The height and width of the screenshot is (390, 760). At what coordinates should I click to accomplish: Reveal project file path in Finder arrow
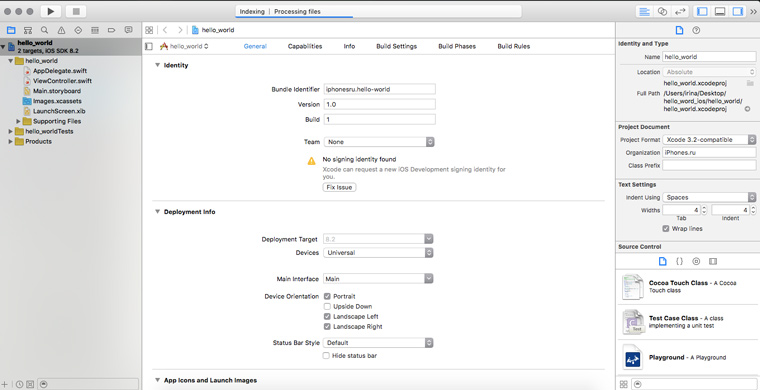747,109
